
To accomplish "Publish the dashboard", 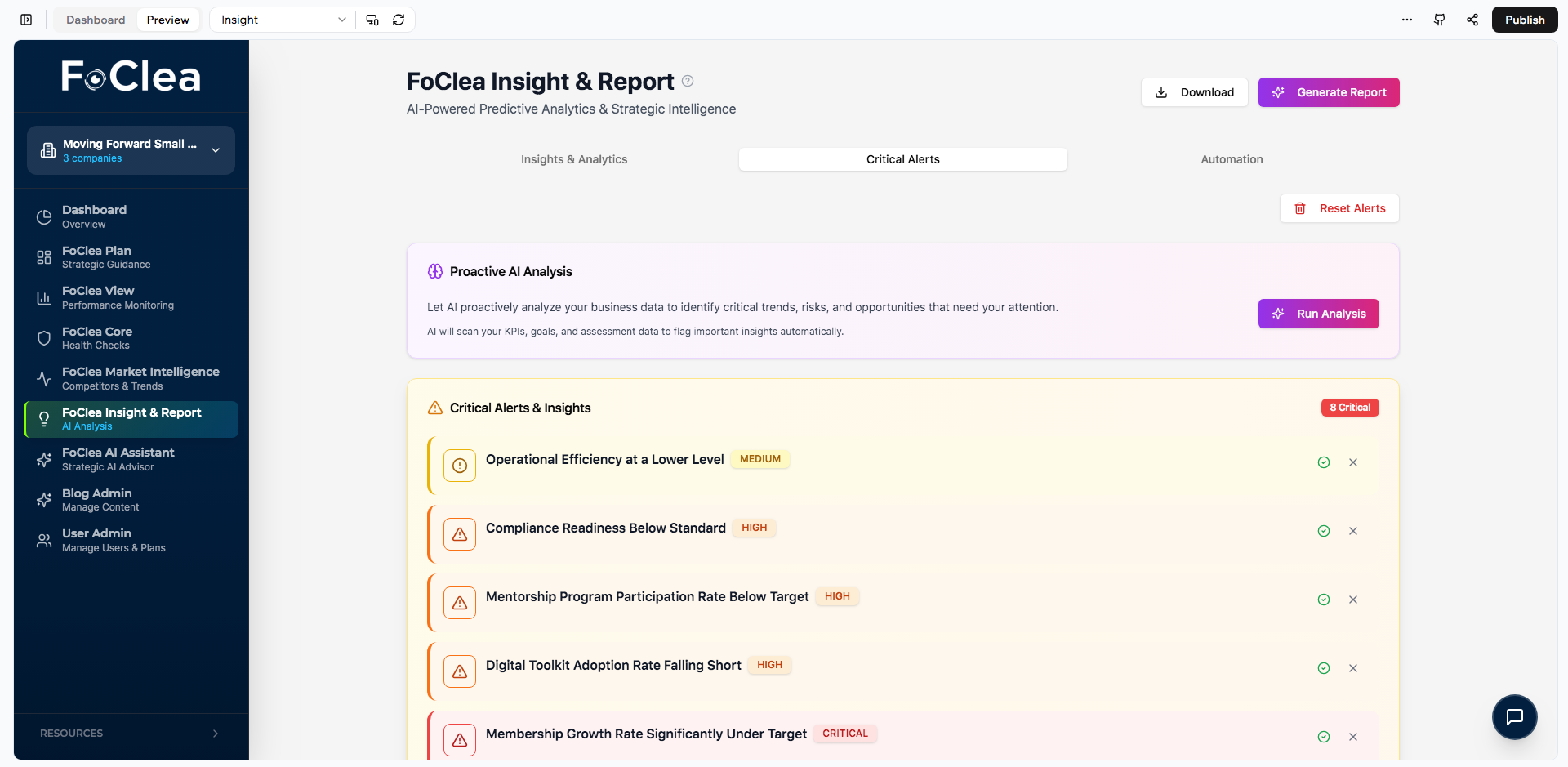I will point(1524,19).
